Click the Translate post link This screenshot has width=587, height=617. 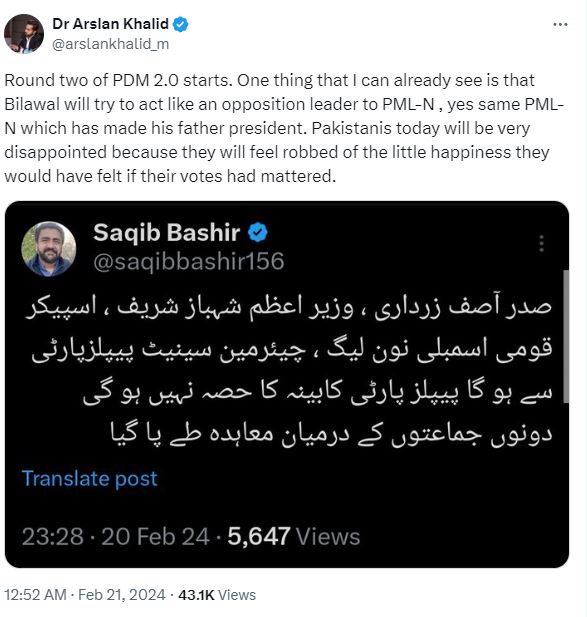[x=90, y=478]
